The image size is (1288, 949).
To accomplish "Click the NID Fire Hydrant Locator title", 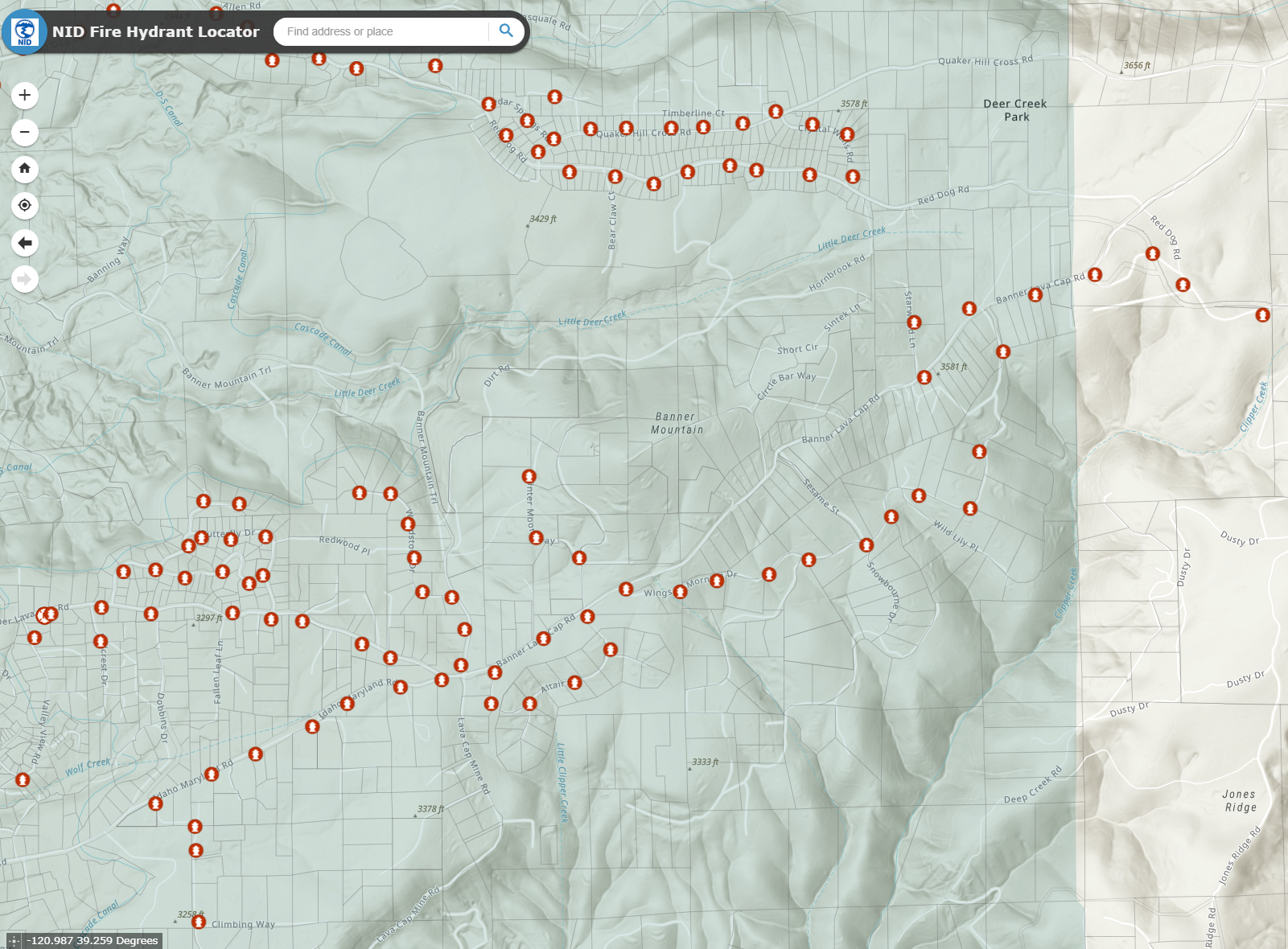I will click(x=156, y=32).
